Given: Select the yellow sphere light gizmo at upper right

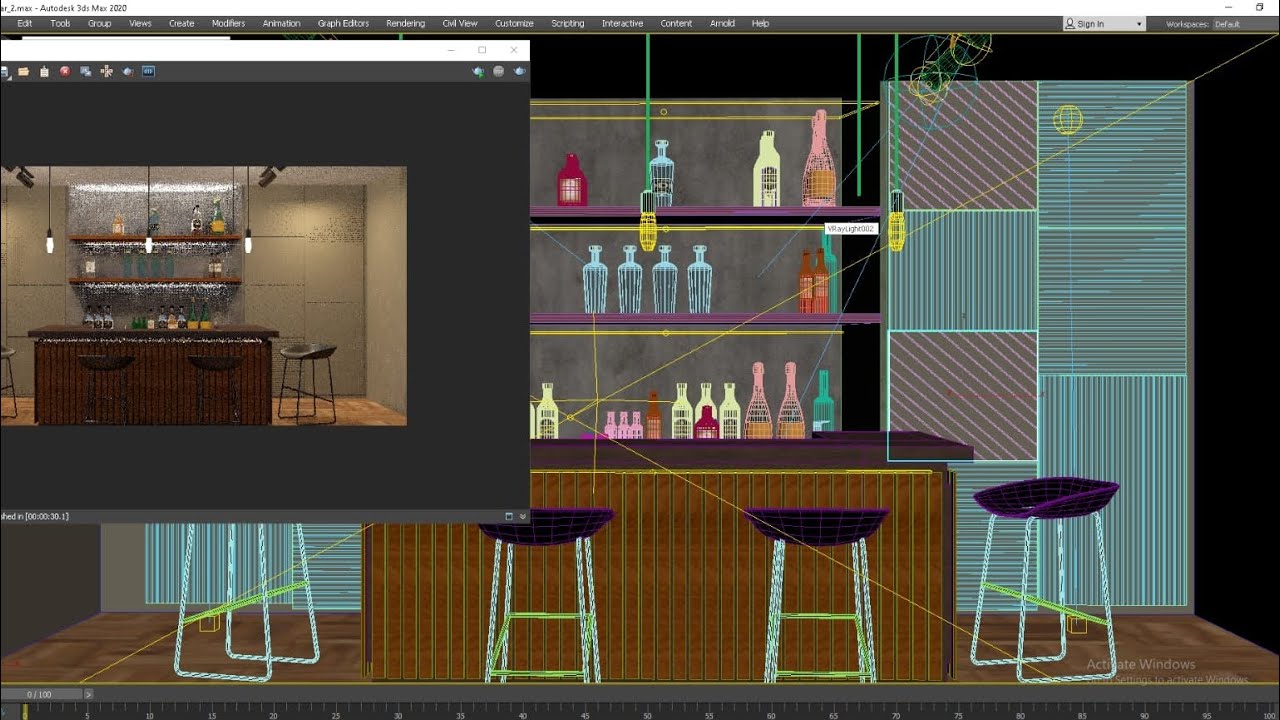Looking at the screenshot, I should [1067, 120].
